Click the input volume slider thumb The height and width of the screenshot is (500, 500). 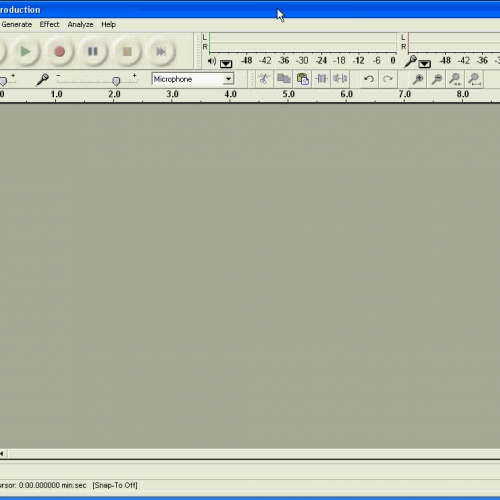(116, 81)
